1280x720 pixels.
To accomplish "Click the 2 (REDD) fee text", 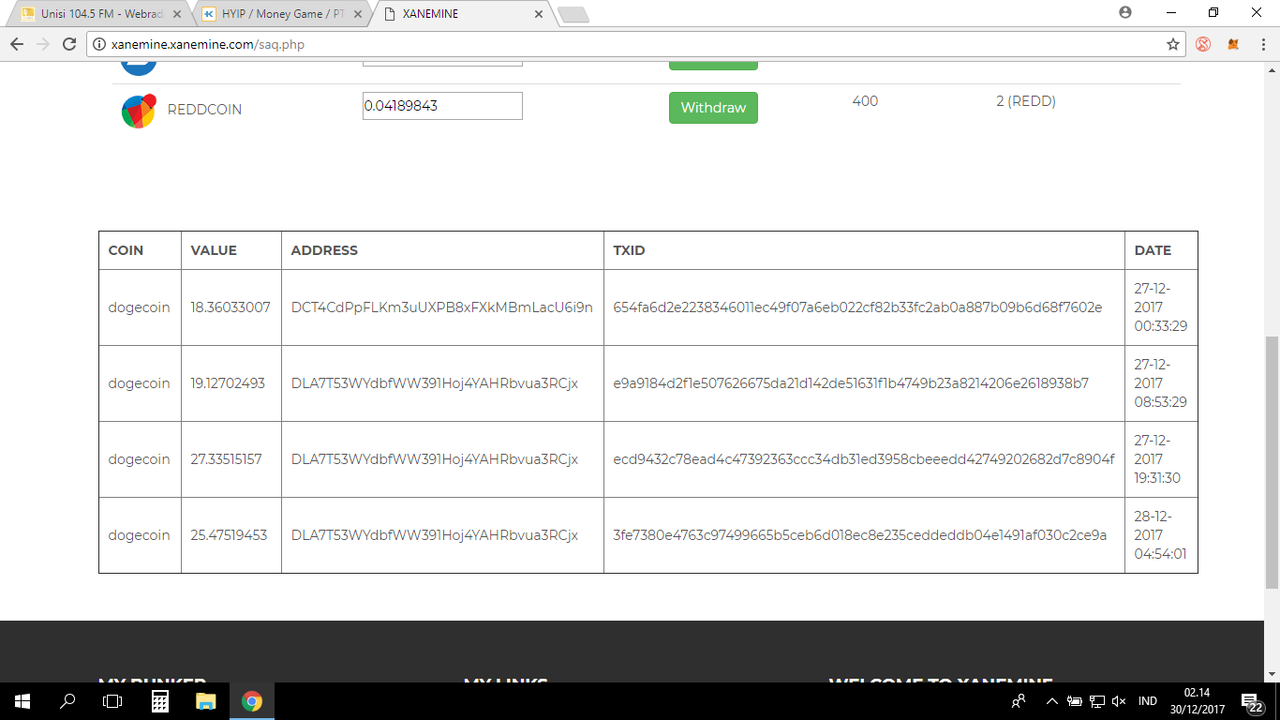I will pos(1026,101).
